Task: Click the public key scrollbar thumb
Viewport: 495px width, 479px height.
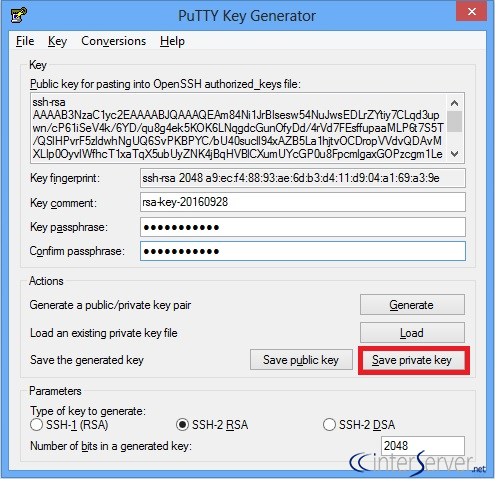Action: point(455,122)
